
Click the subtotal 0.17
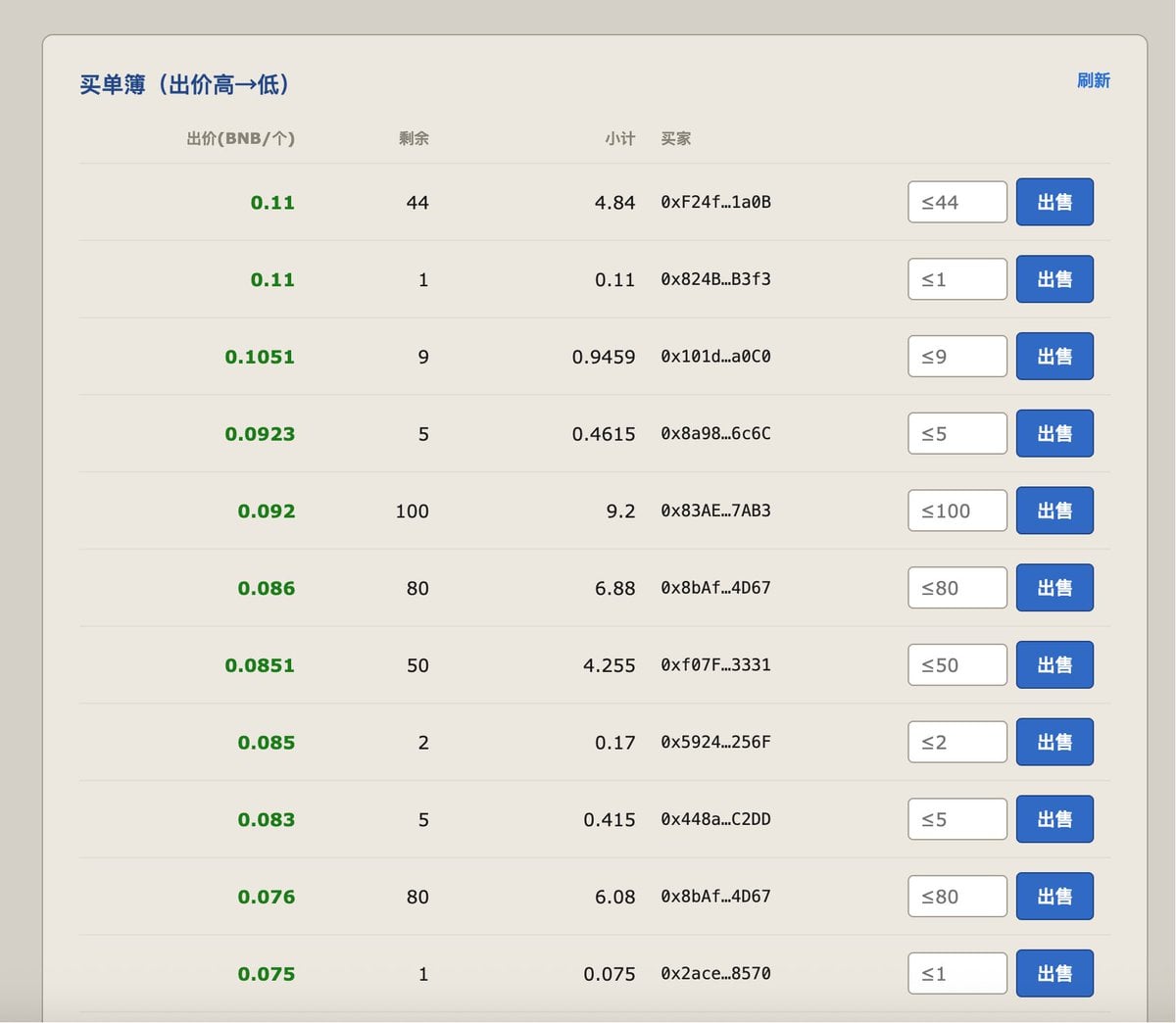coord(615,742)
